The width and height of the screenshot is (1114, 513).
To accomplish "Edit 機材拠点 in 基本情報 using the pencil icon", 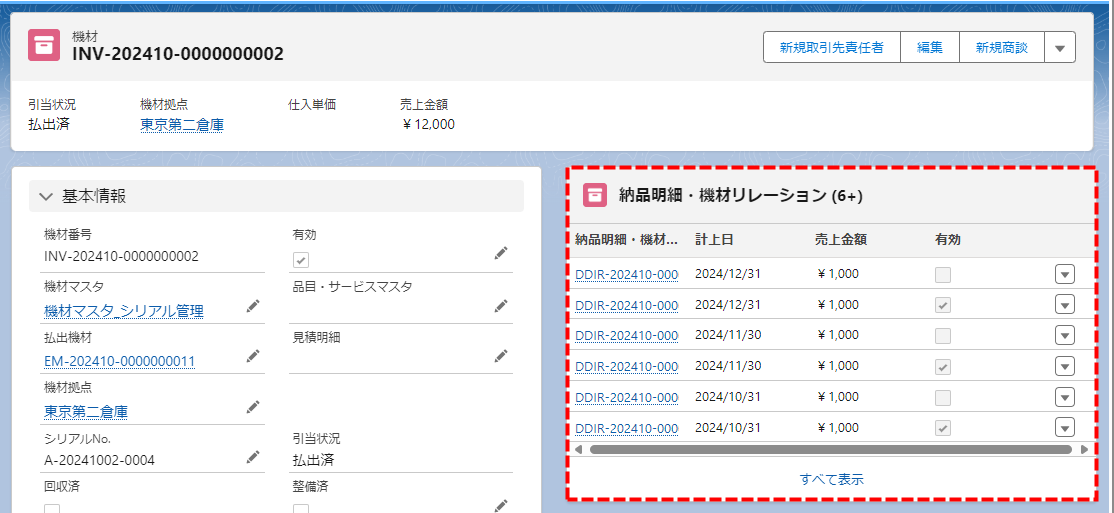I will click(253, 407).
